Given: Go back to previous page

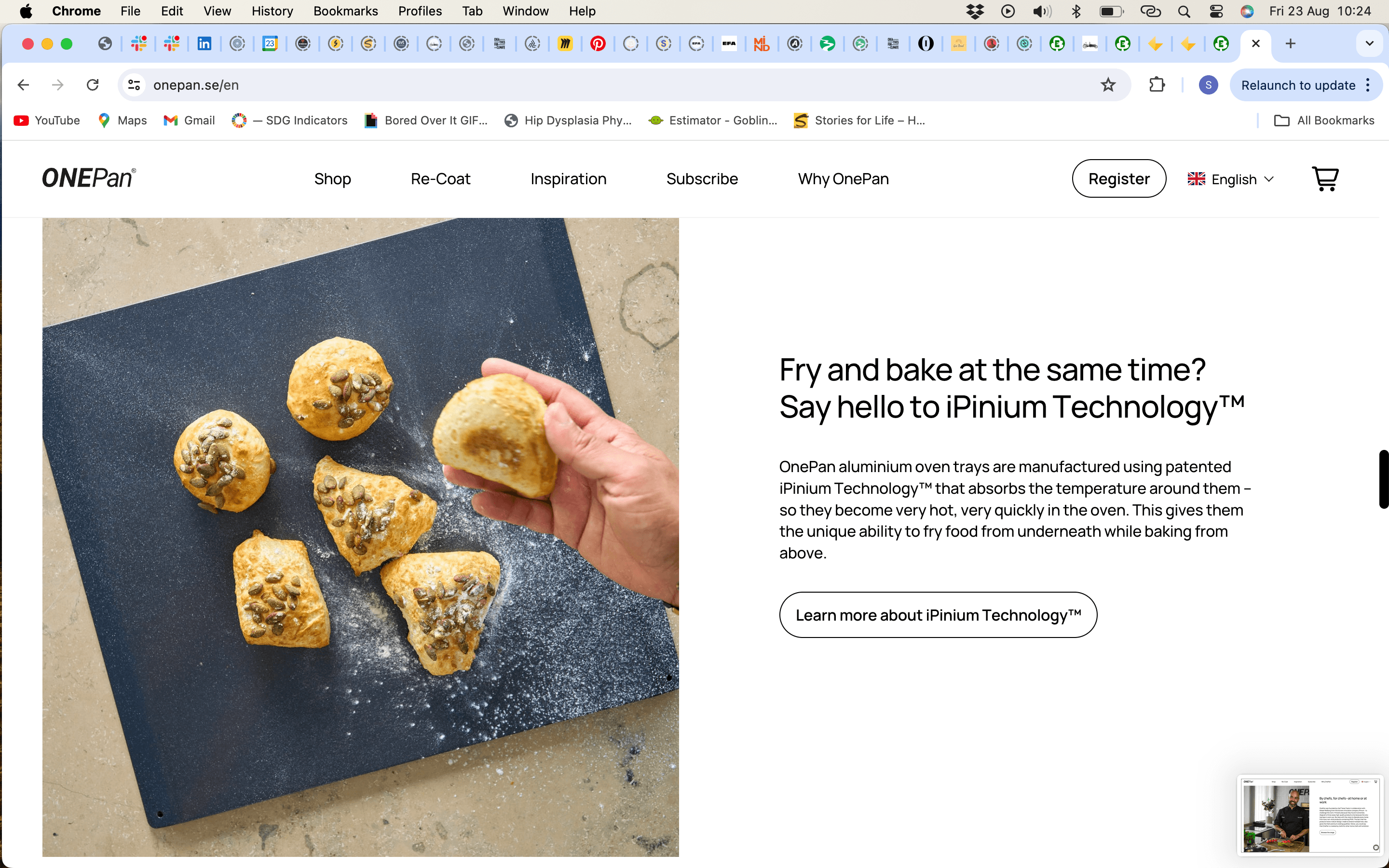Looking at the screenshot, I should point(24,85).
